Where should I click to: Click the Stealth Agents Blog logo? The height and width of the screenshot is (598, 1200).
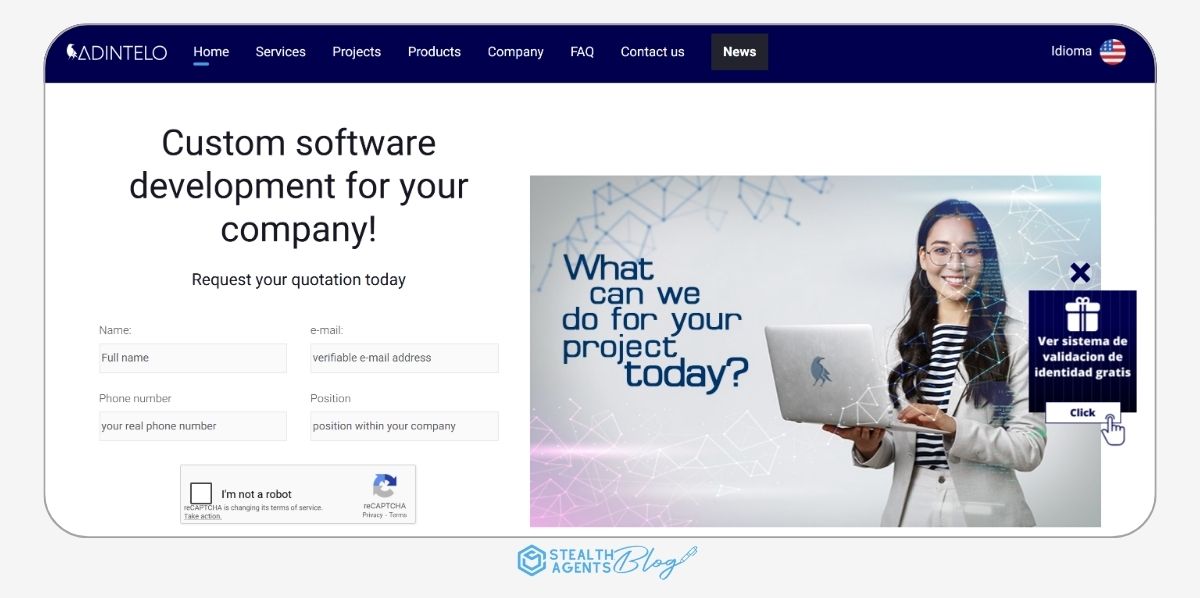pos(606,561)
